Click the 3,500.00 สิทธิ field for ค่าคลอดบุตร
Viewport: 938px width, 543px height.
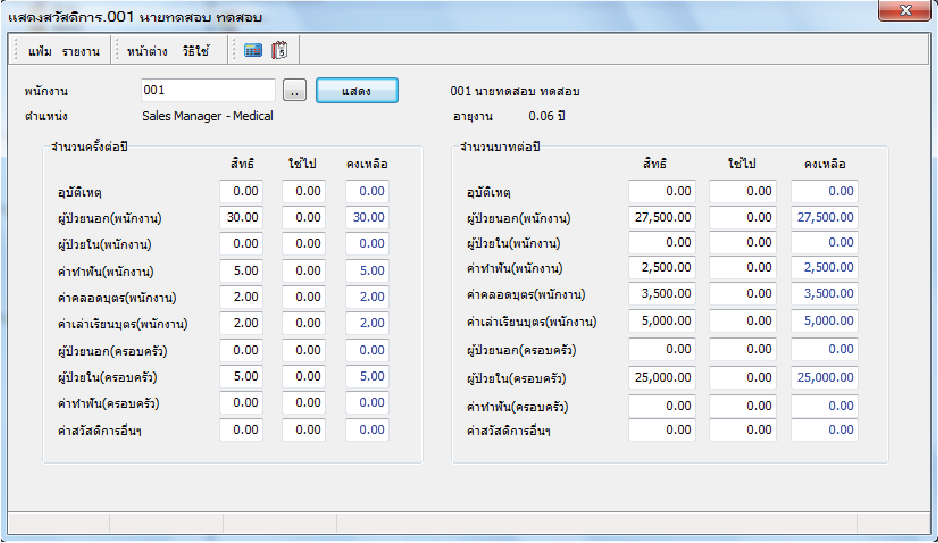(x=662, y=294)
